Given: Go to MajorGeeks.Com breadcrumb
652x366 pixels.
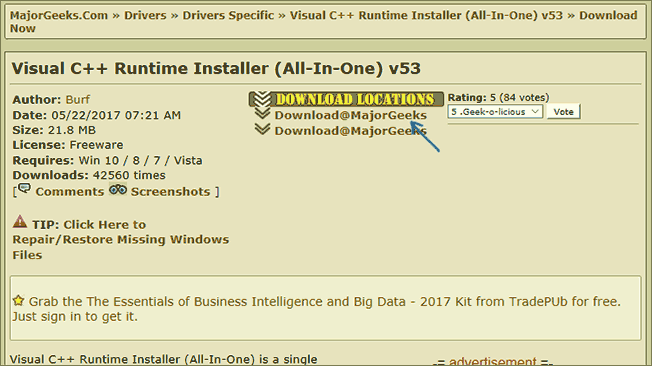Looking at the screenshot, I should [59, 15].
